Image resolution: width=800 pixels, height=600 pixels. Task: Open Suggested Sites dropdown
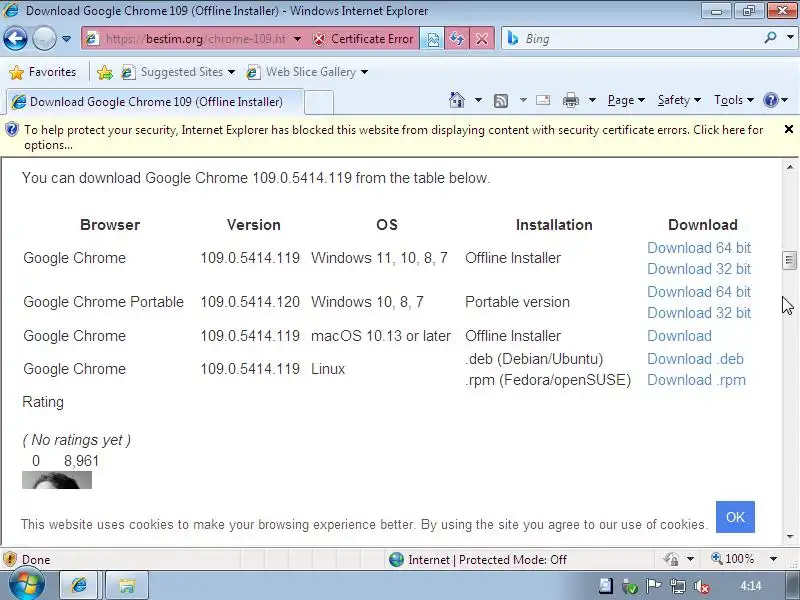178,72
